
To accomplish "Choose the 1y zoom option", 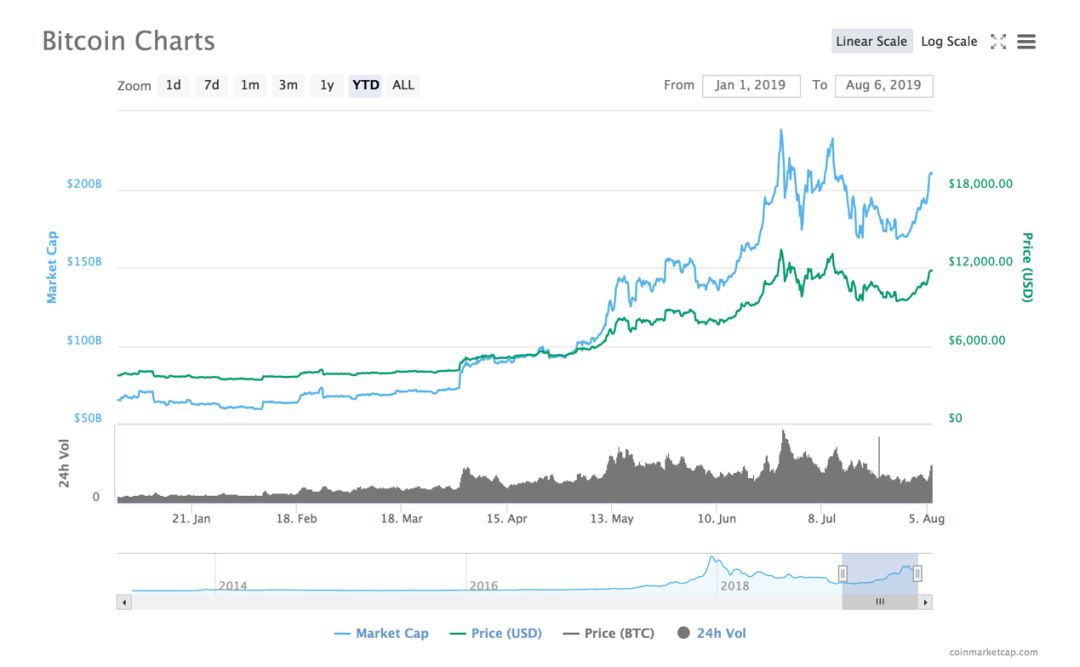I will coord(327,85).
